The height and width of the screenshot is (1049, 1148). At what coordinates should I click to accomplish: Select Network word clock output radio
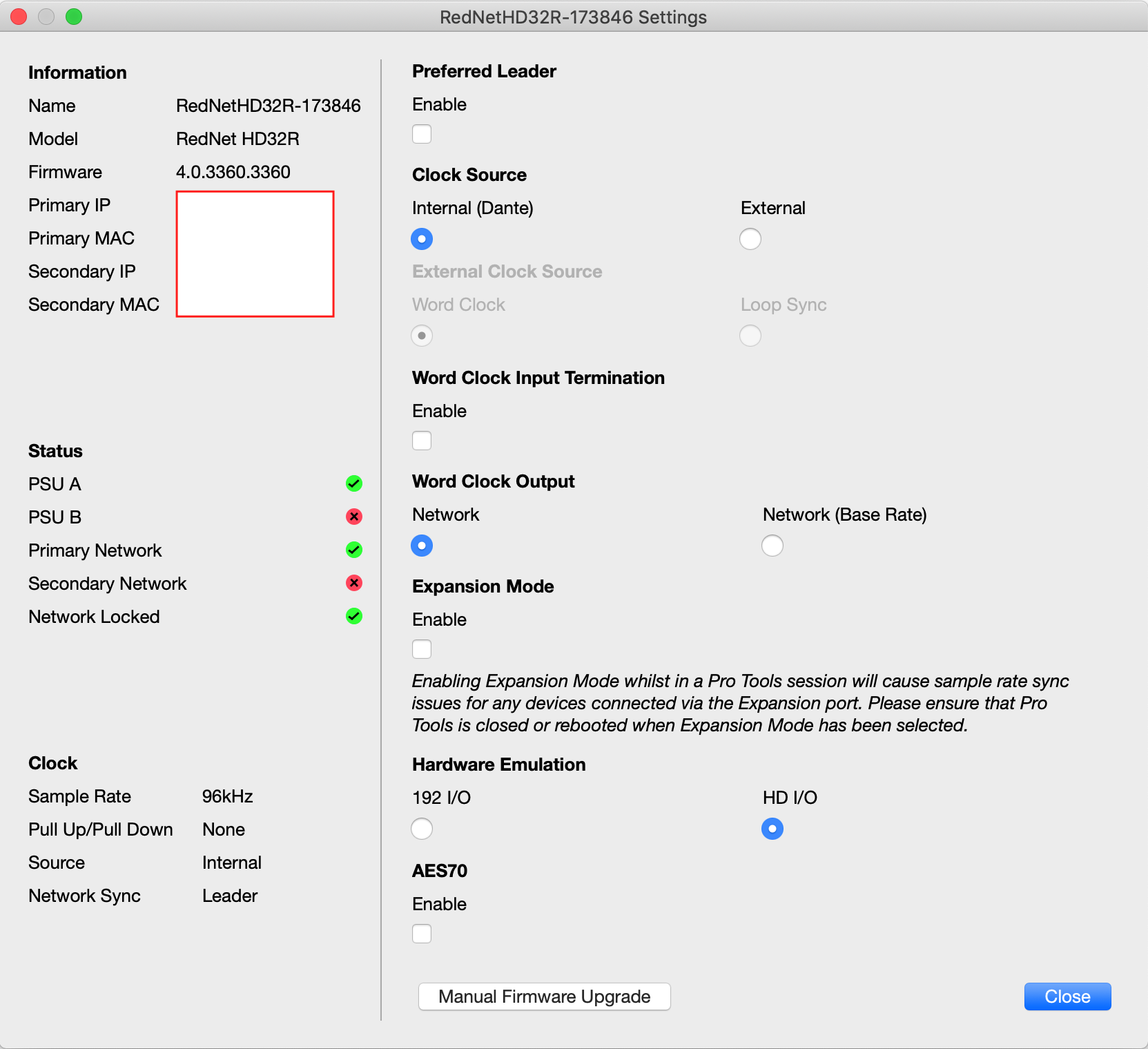(x=422, y=546)
